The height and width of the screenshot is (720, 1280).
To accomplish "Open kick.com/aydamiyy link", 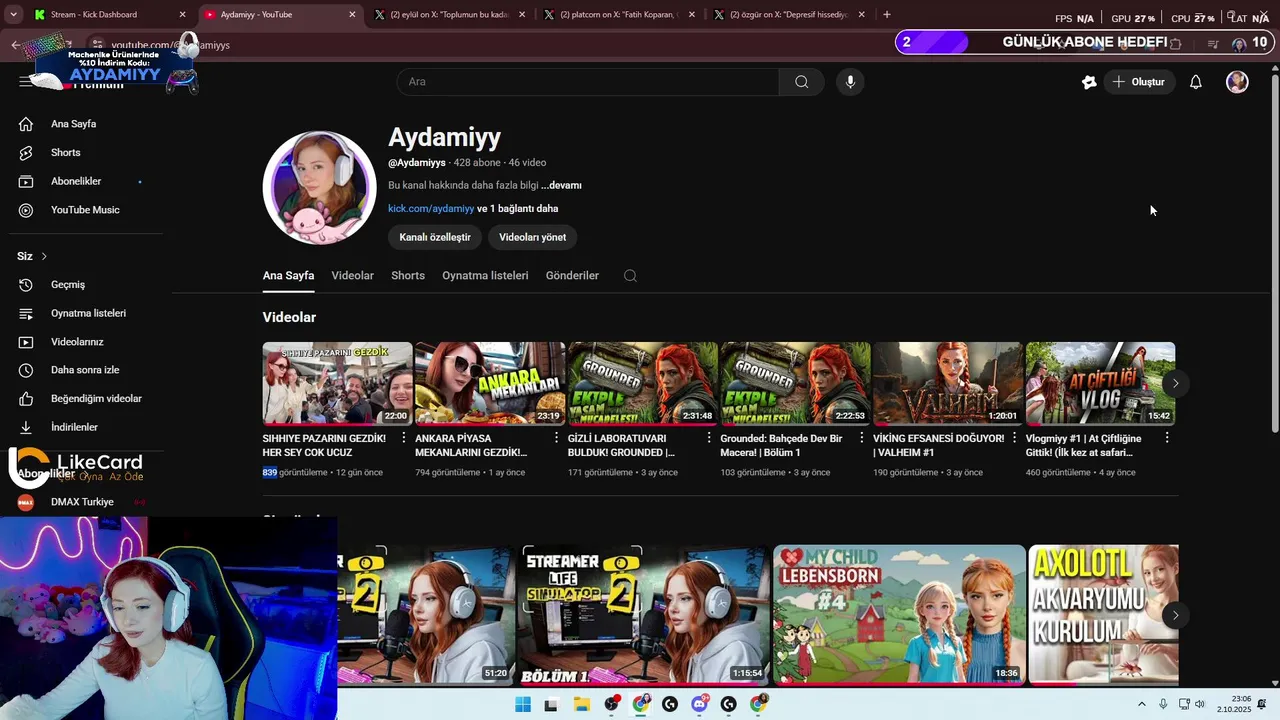I will pos(431,209).
